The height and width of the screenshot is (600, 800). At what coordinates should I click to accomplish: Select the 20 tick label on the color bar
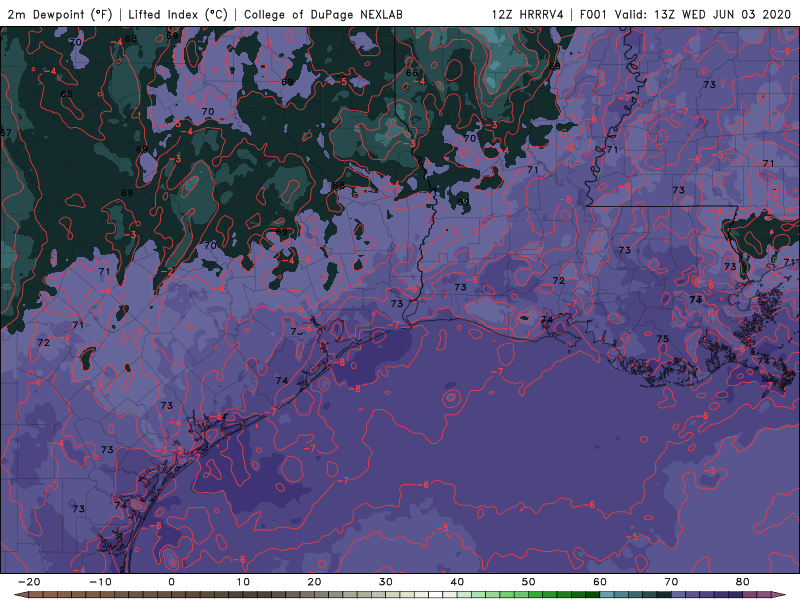pos(314,582)
